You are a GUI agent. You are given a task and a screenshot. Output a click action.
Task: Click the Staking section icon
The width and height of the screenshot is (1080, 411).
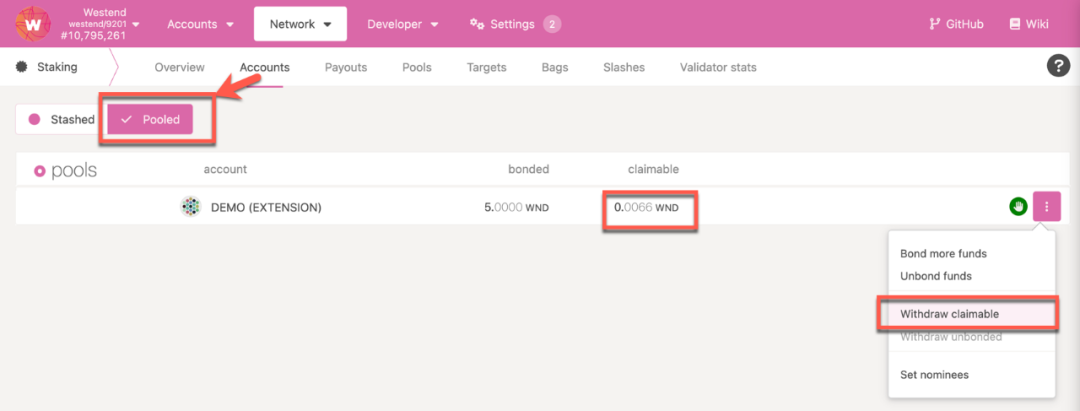[x=22, y=67]
